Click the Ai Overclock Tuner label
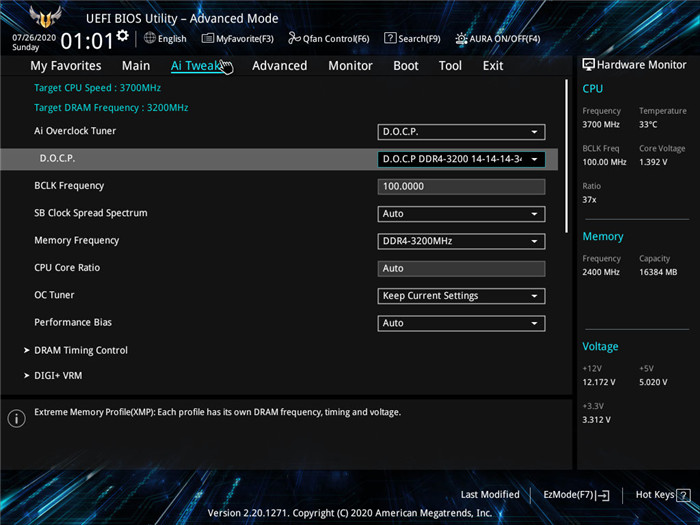Viewport: 700px width, 525px height. pyautogui.click(x=75, y=131)
